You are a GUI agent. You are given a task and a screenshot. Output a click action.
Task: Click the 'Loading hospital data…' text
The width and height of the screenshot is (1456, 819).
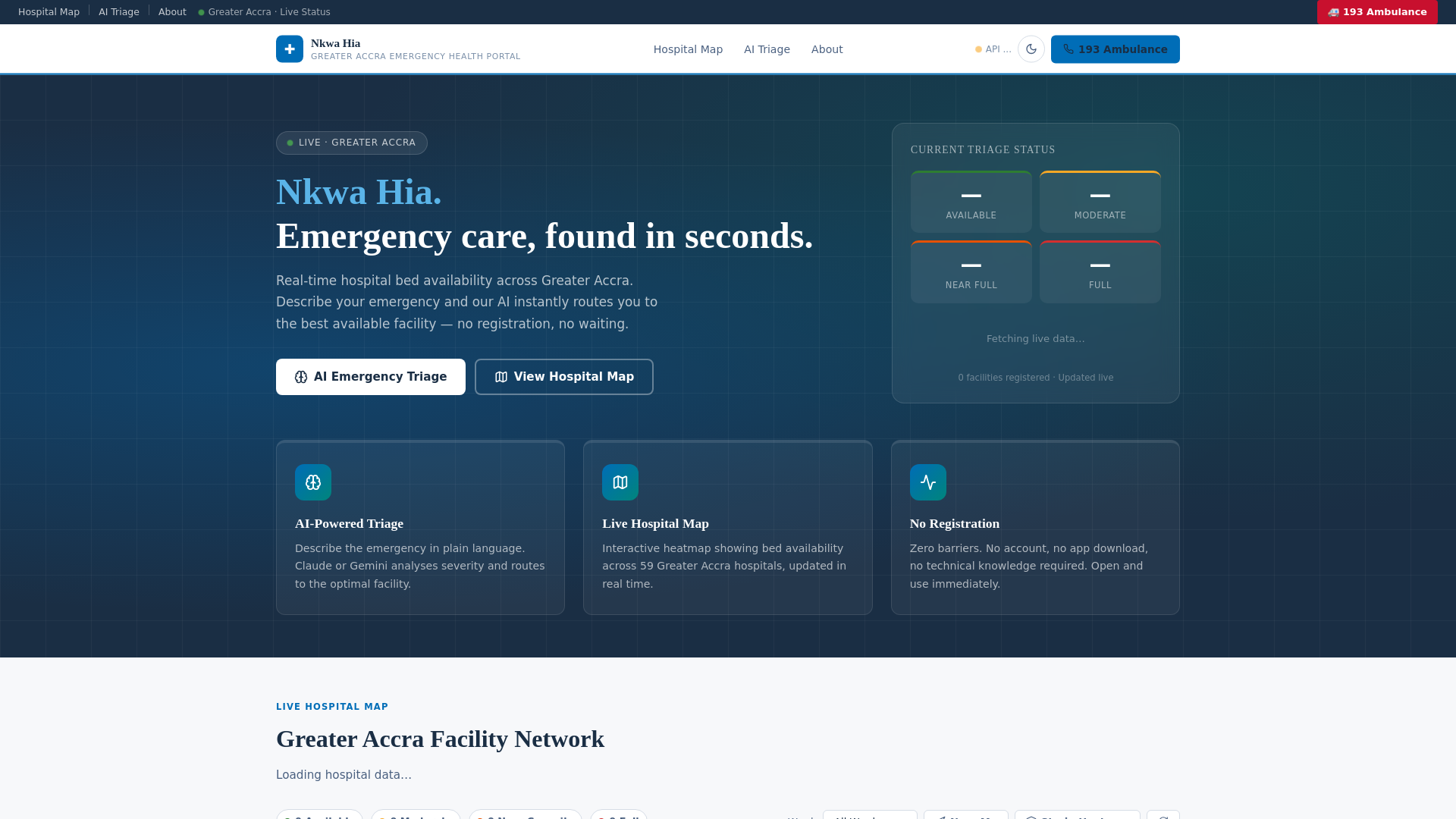[x=344, y=774]
